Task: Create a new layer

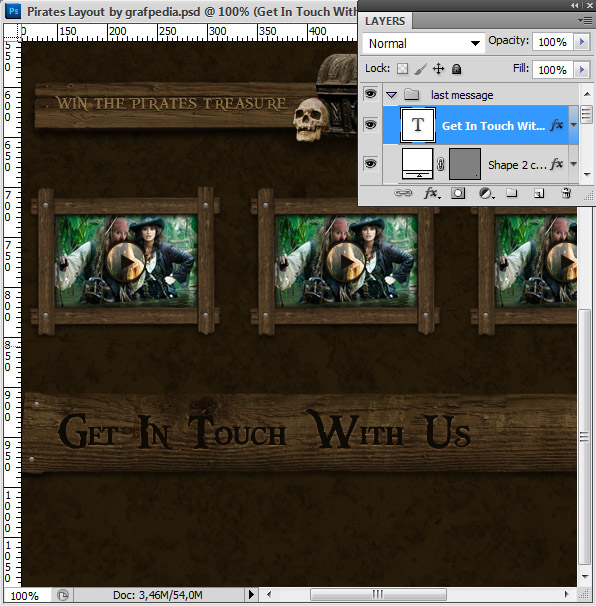Action: pos(539,193)
